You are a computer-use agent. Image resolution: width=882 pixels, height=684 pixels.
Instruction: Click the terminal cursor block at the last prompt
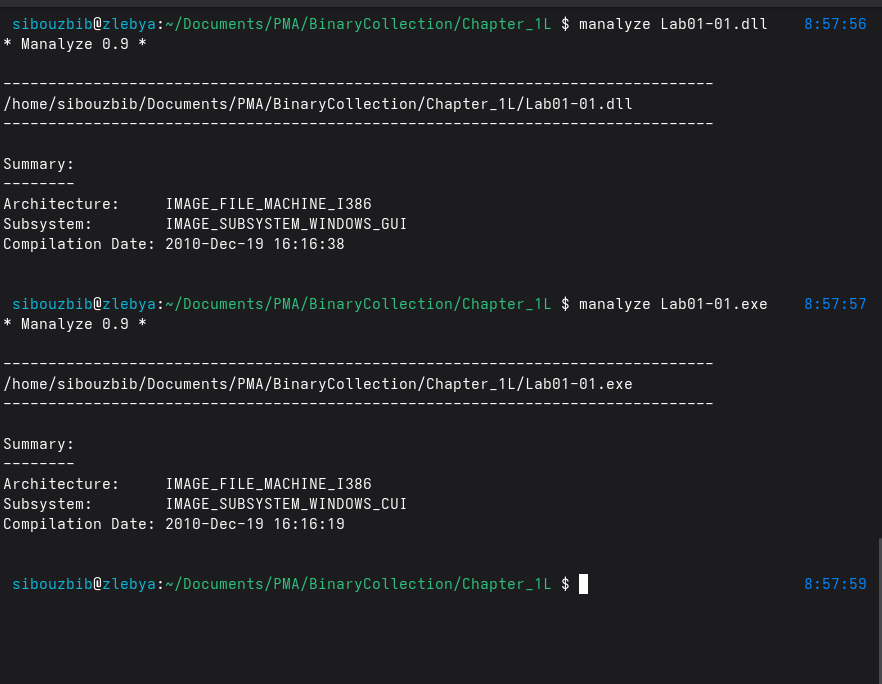click(583, 584)
